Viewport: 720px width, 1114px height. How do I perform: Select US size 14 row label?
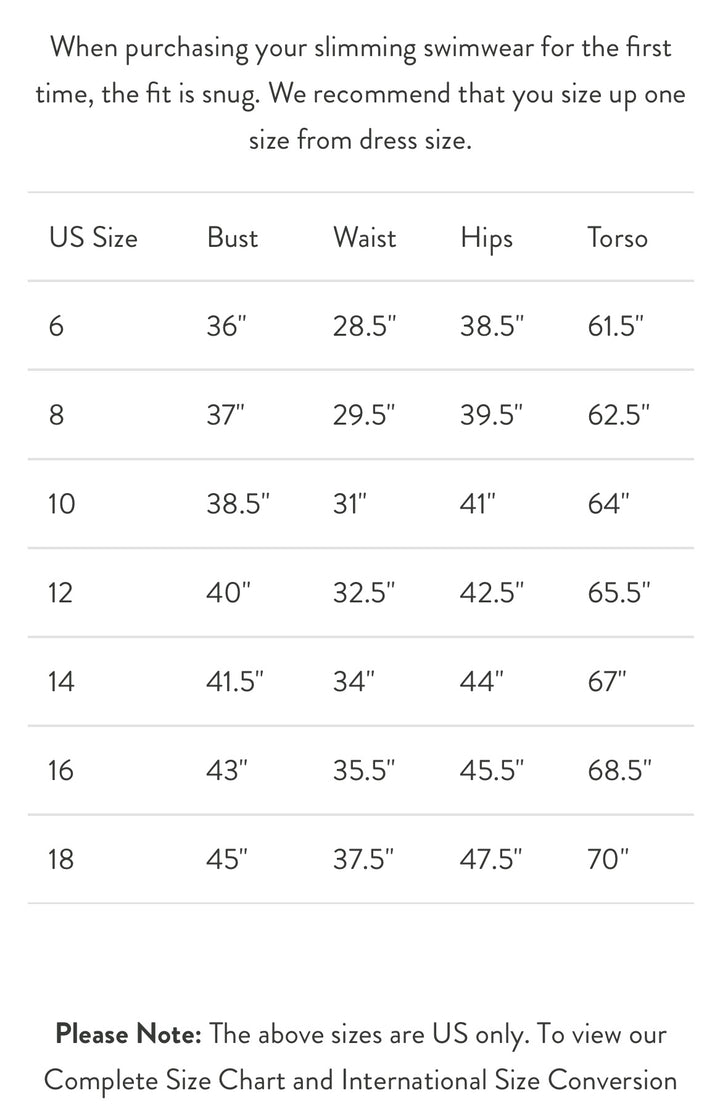(x=61, y=681)
